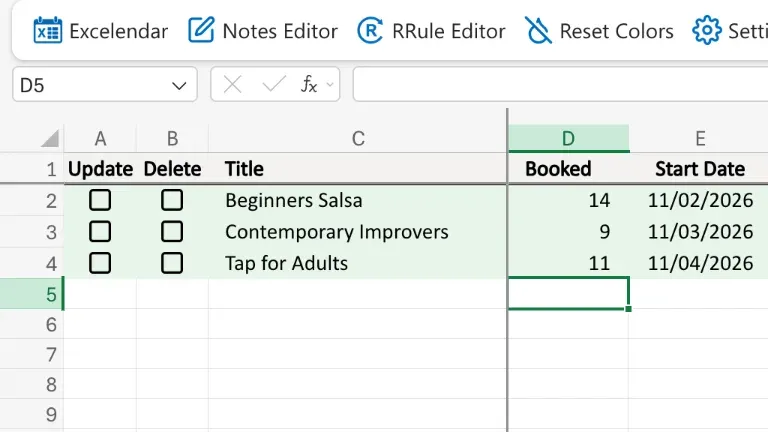Select the Tap for Adults cell

[358, 264]
